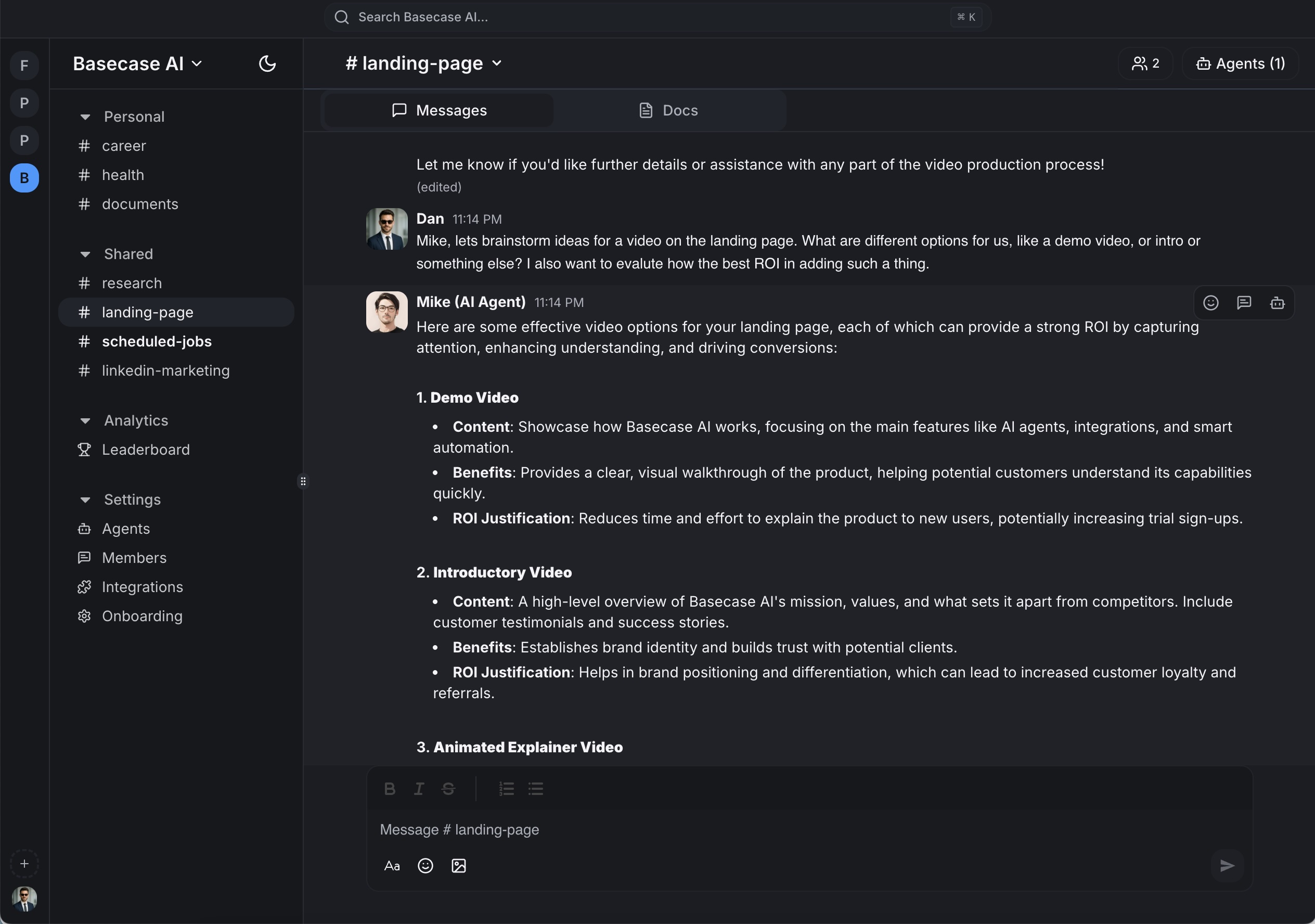This screenshot has width=1315, height=924.
Task: Click the Onboarding gear icon
Action: point(84,617)
